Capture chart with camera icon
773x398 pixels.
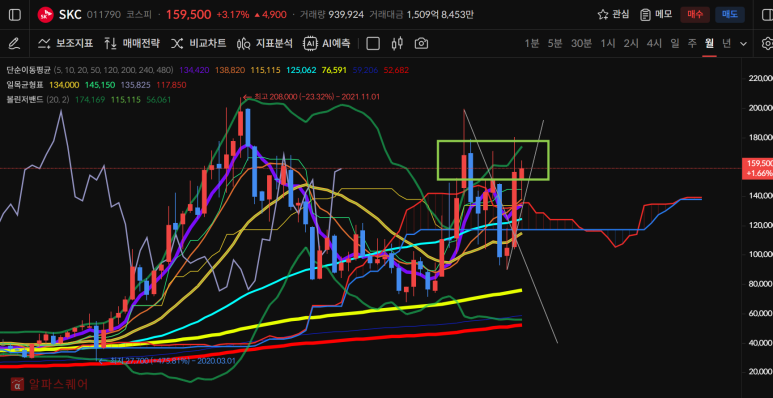coord(421,43)
